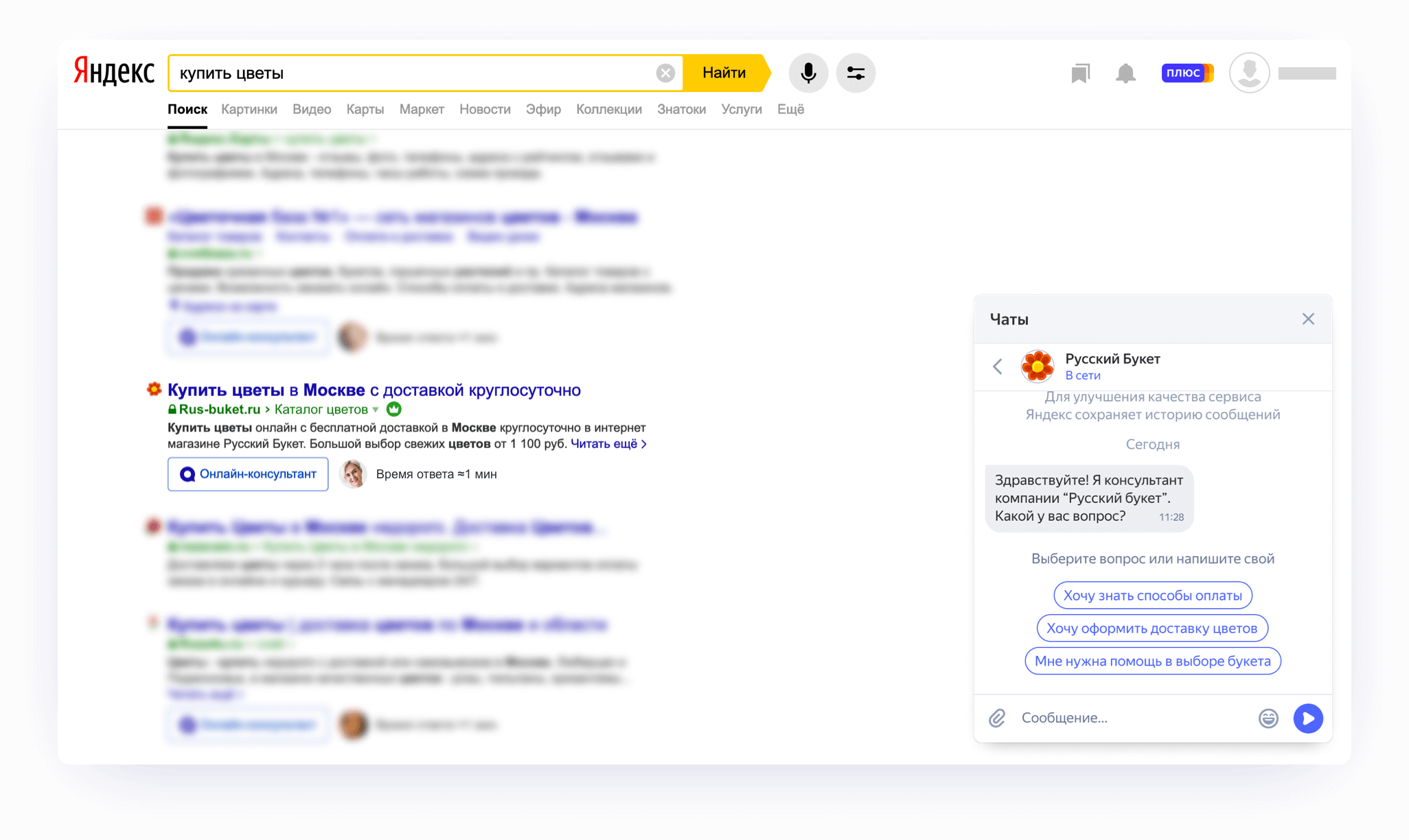The image size is (1409, 840).
Task: Expand the Ещё menu
Action: (790, 109)
